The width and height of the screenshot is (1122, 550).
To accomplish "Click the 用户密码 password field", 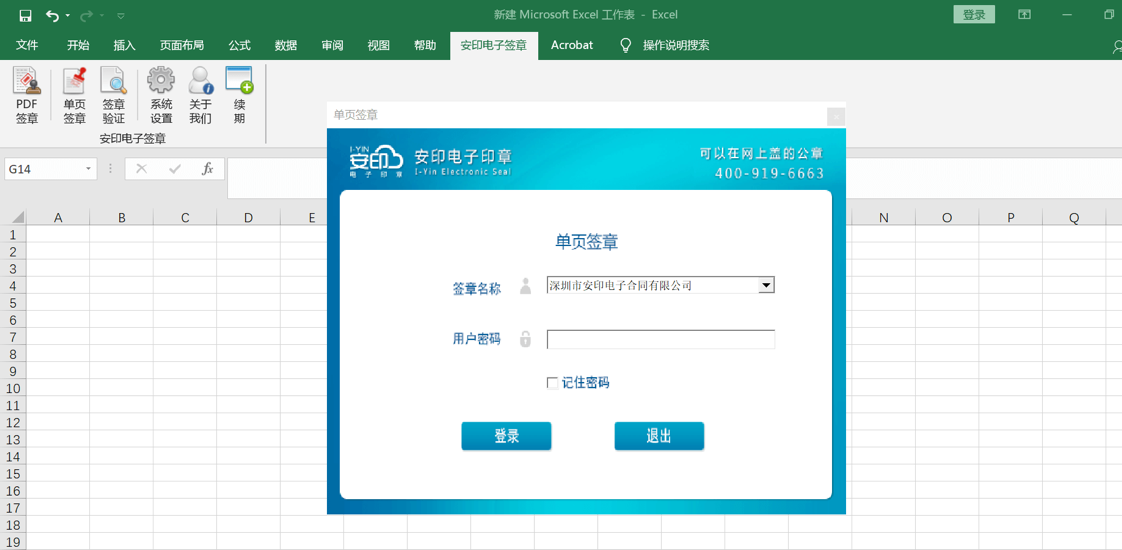I will click(x=660, y=340).
